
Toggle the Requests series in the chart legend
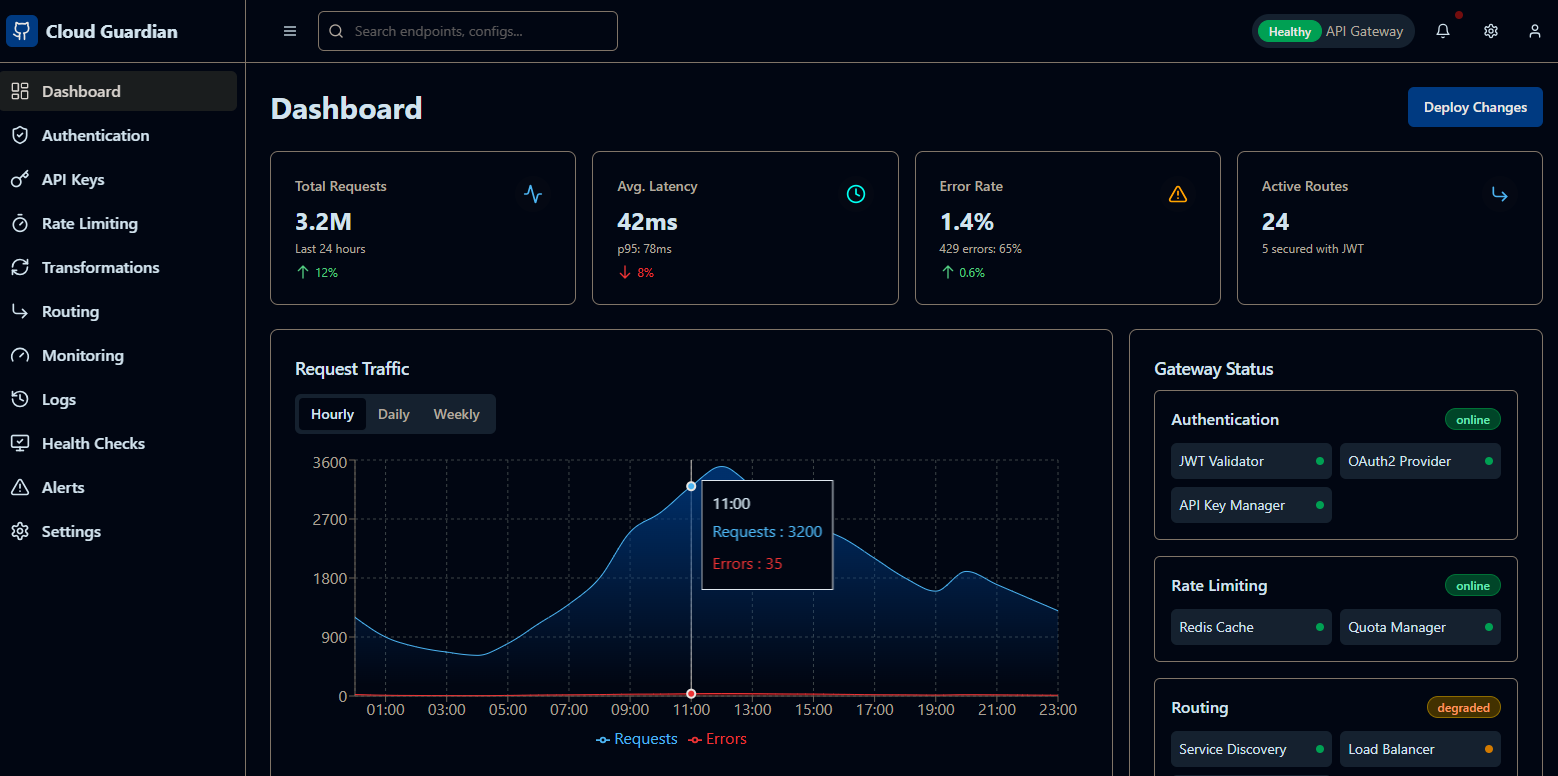coord(636,739)
